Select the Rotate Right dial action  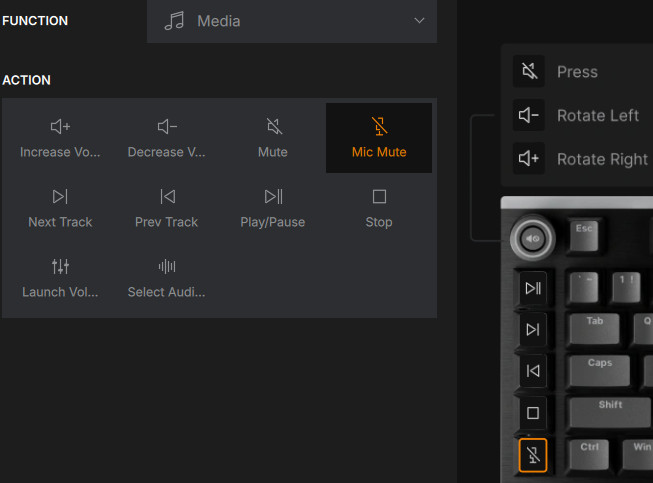click(x=583, y=159)
